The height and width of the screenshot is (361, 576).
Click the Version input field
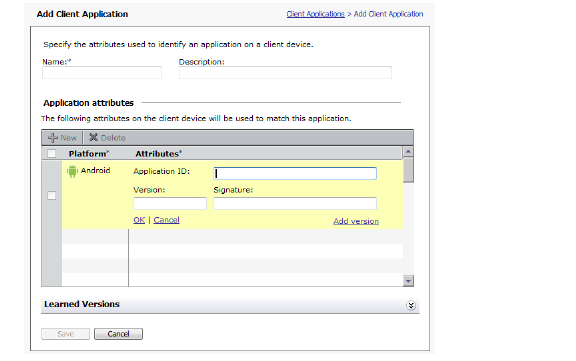point(170,203)
